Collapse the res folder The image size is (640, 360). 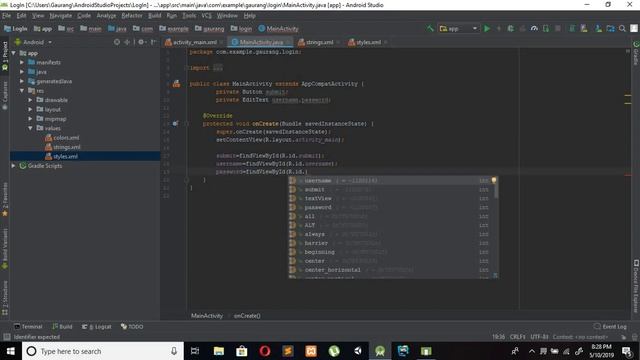pos(22,91)
